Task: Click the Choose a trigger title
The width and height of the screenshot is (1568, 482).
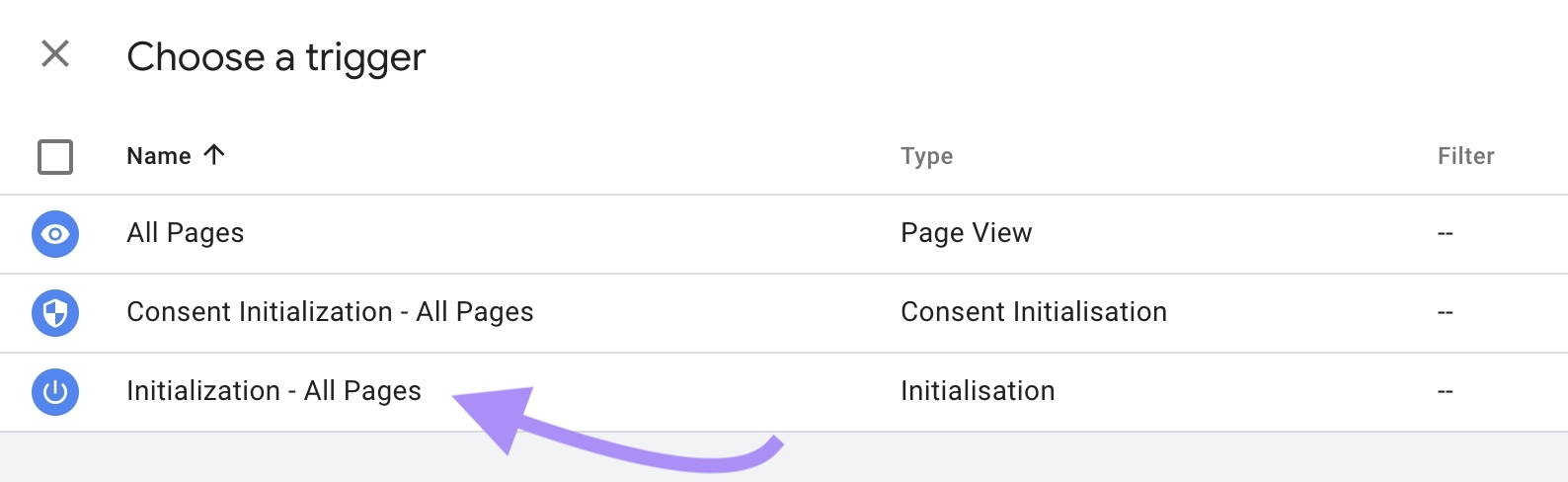Action: click(x=276, y=57)
